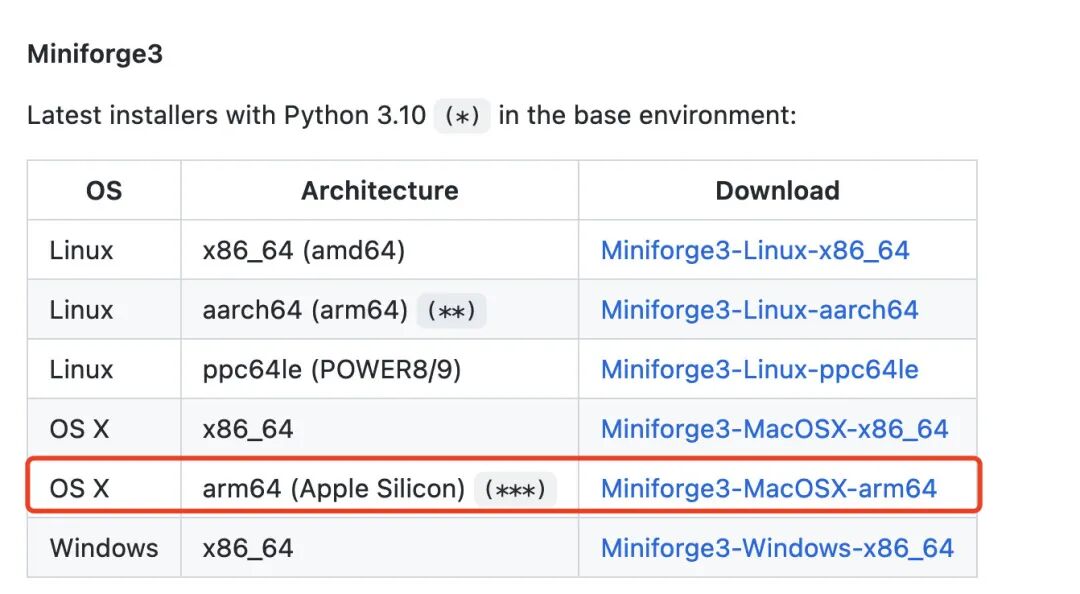
Task: Download Miniforge3-MacOSX-x86_64 installer
Action: click(x=773, y=428)
